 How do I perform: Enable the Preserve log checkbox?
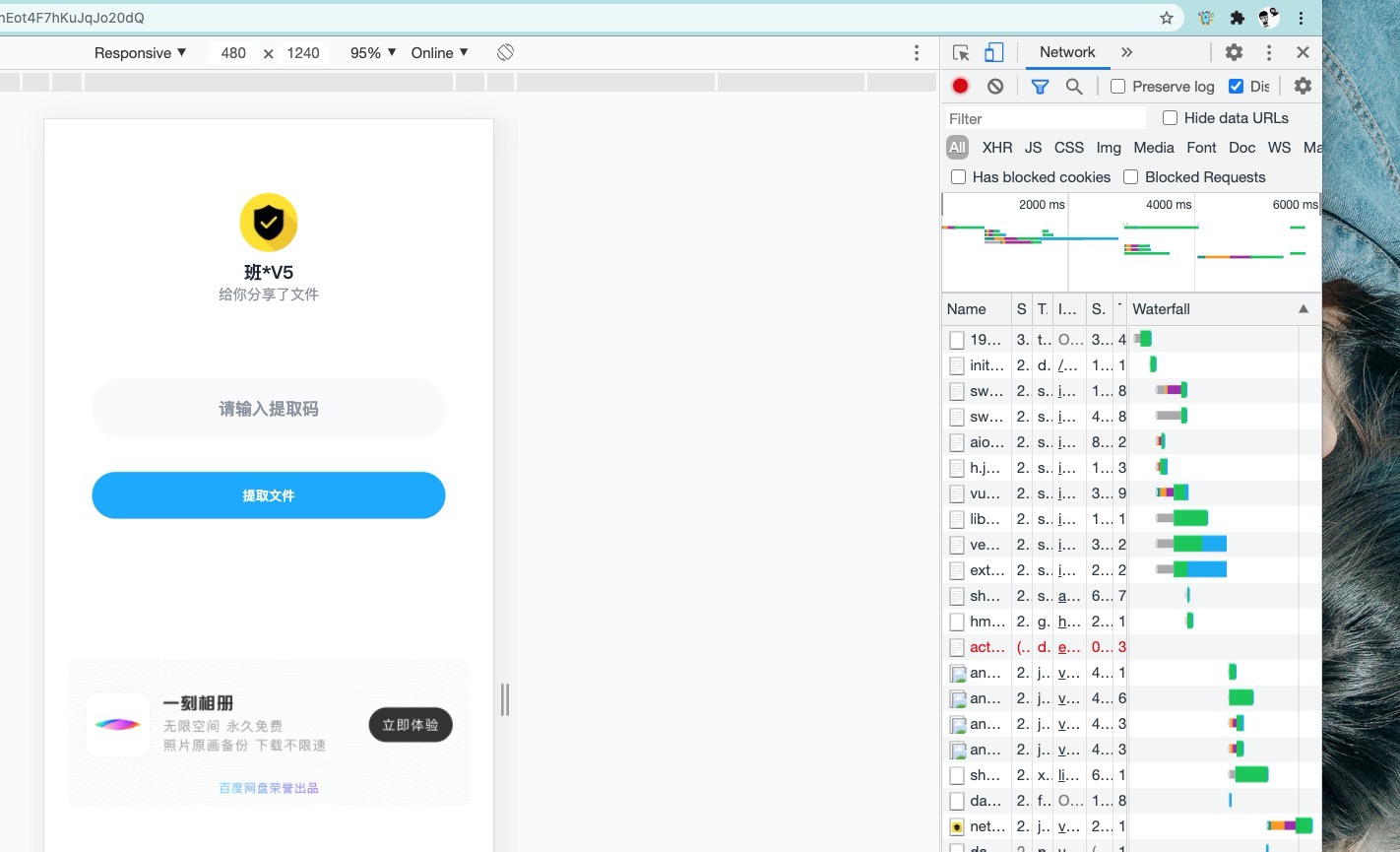click(1117, 87)
